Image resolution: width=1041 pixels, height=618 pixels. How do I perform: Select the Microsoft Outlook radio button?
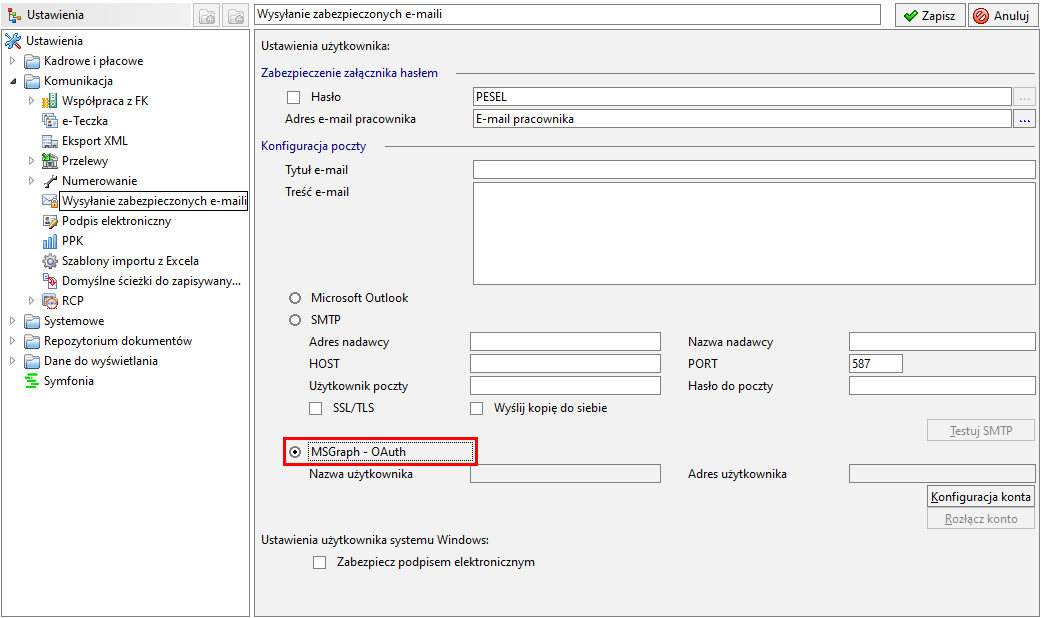coord(295,298)
